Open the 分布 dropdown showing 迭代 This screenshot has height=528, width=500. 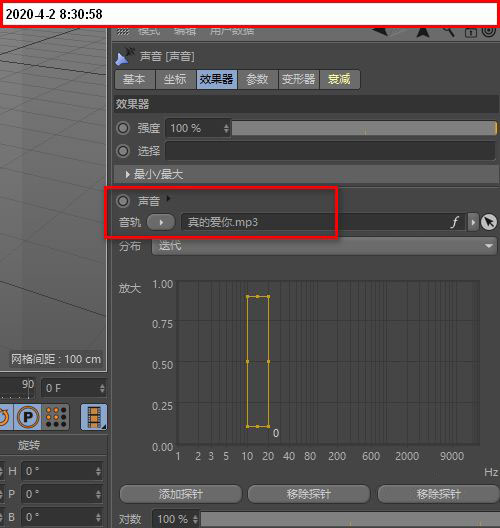324,246
